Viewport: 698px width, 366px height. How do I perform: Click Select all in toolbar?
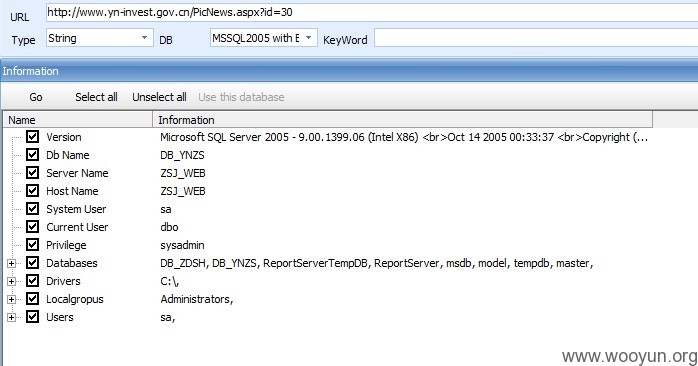pyautogui.click(x=96, y=97)
